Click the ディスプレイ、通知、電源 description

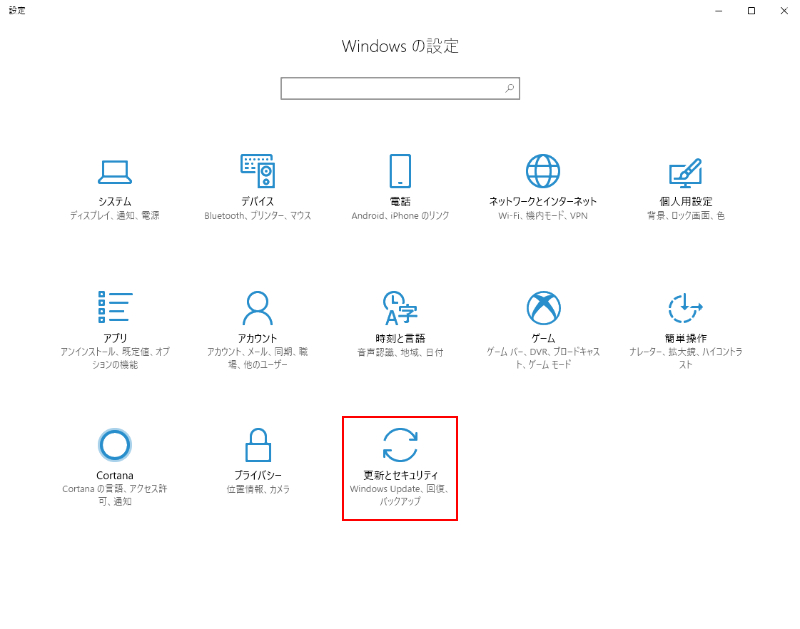pyautogui.click(x=115, y=216)
